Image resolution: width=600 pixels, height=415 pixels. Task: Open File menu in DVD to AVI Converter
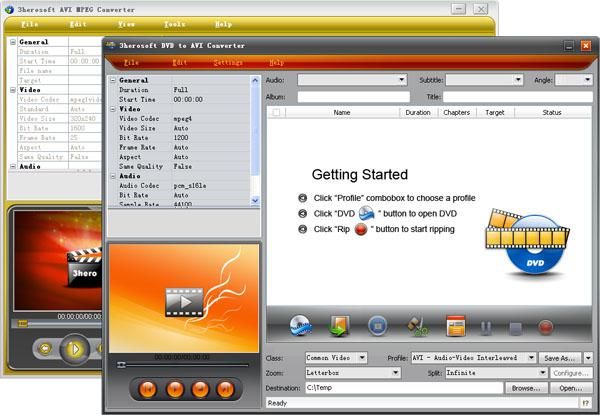[x=131, y=62]
